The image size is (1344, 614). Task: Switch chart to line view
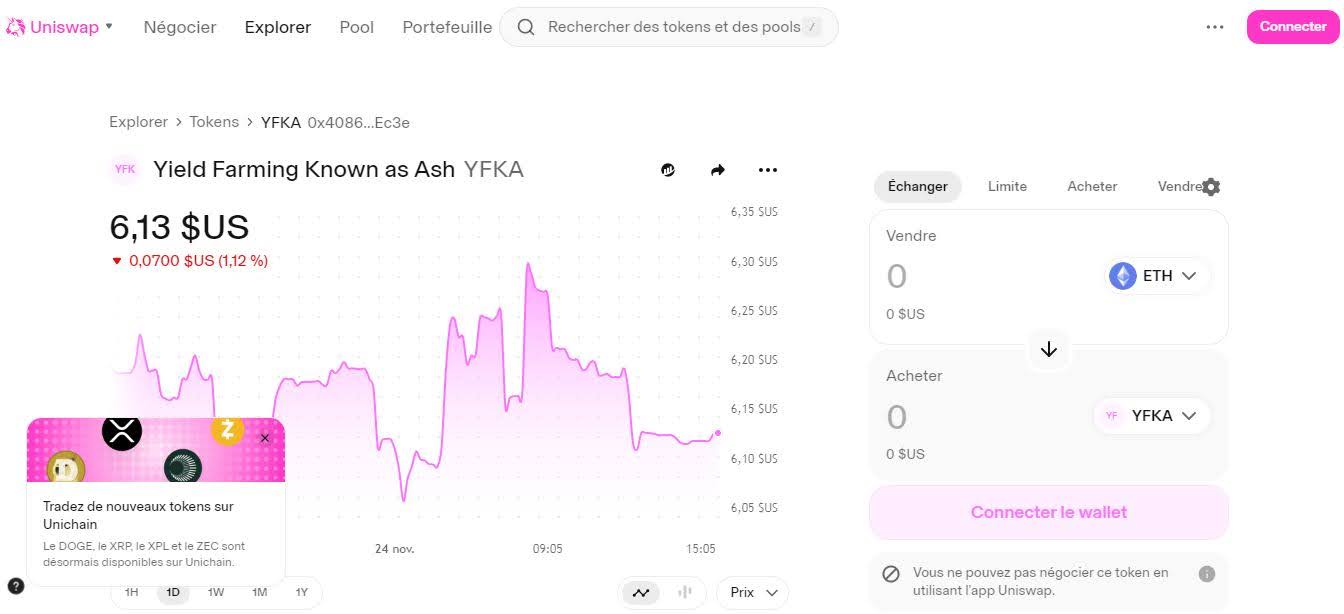click(641, 593)
